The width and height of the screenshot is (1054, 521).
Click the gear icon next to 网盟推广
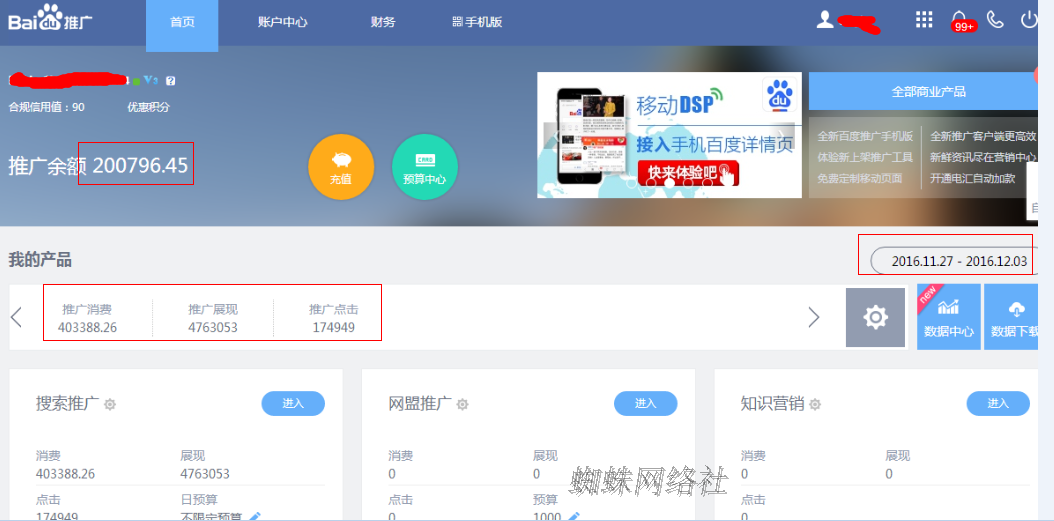click(462, 404)
